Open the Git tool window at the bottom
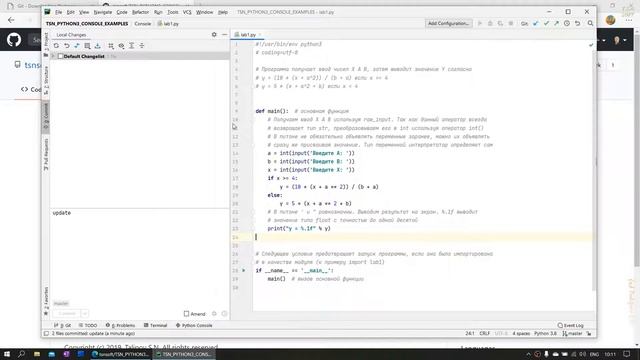 [x=62, y=325]
